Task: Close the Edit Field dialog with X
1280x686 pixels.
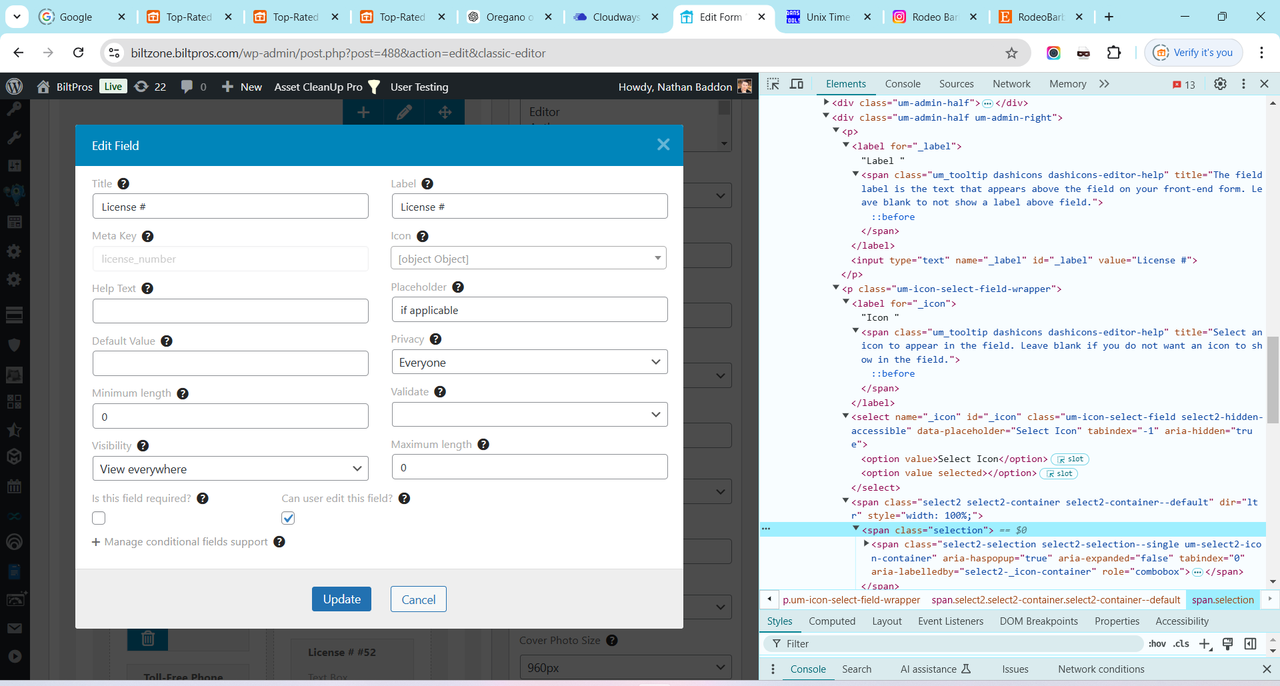Action: click(663, 145)
